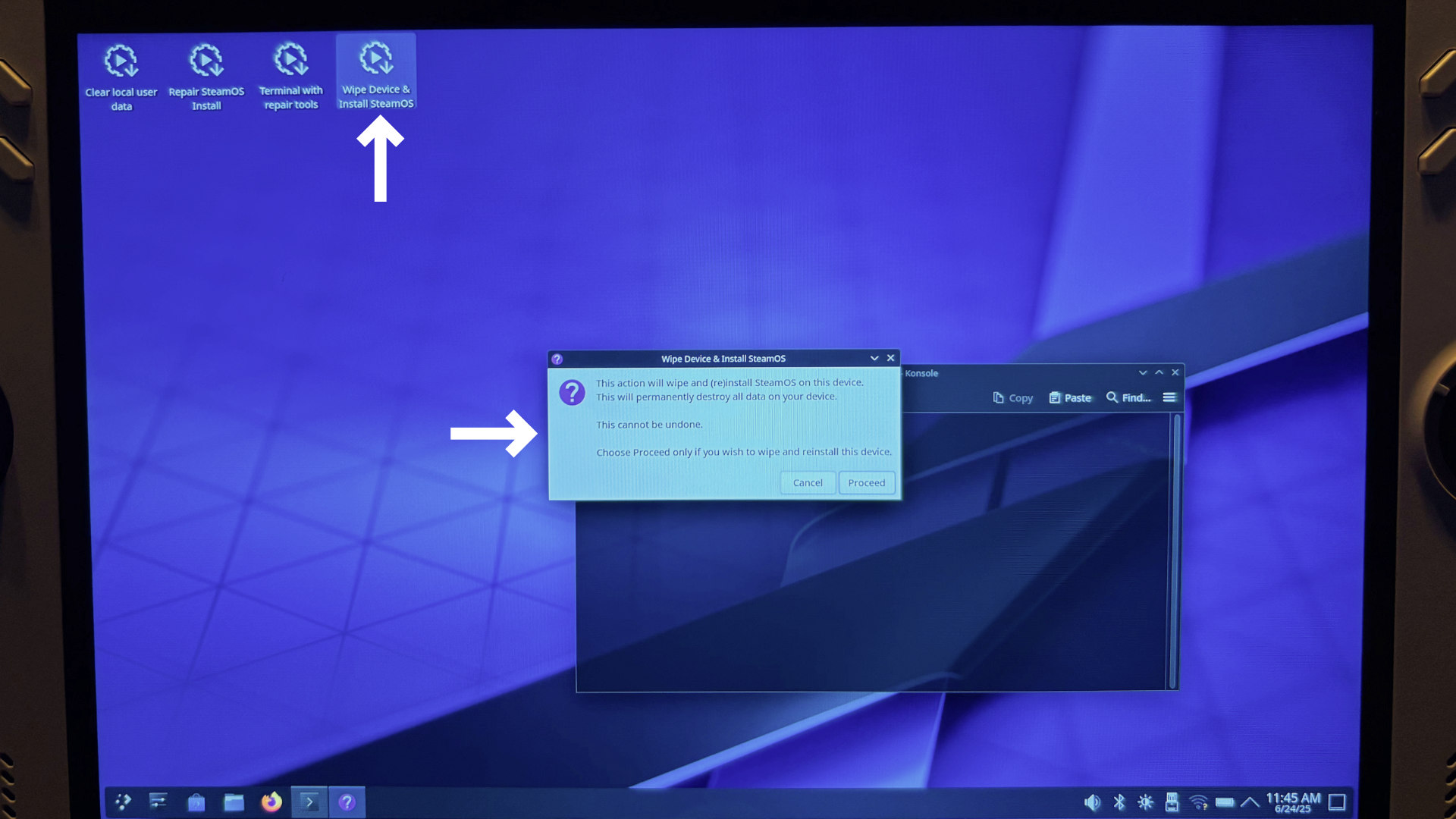Click the Konsole window title
Screen dimensions: 1456x819
921,373
